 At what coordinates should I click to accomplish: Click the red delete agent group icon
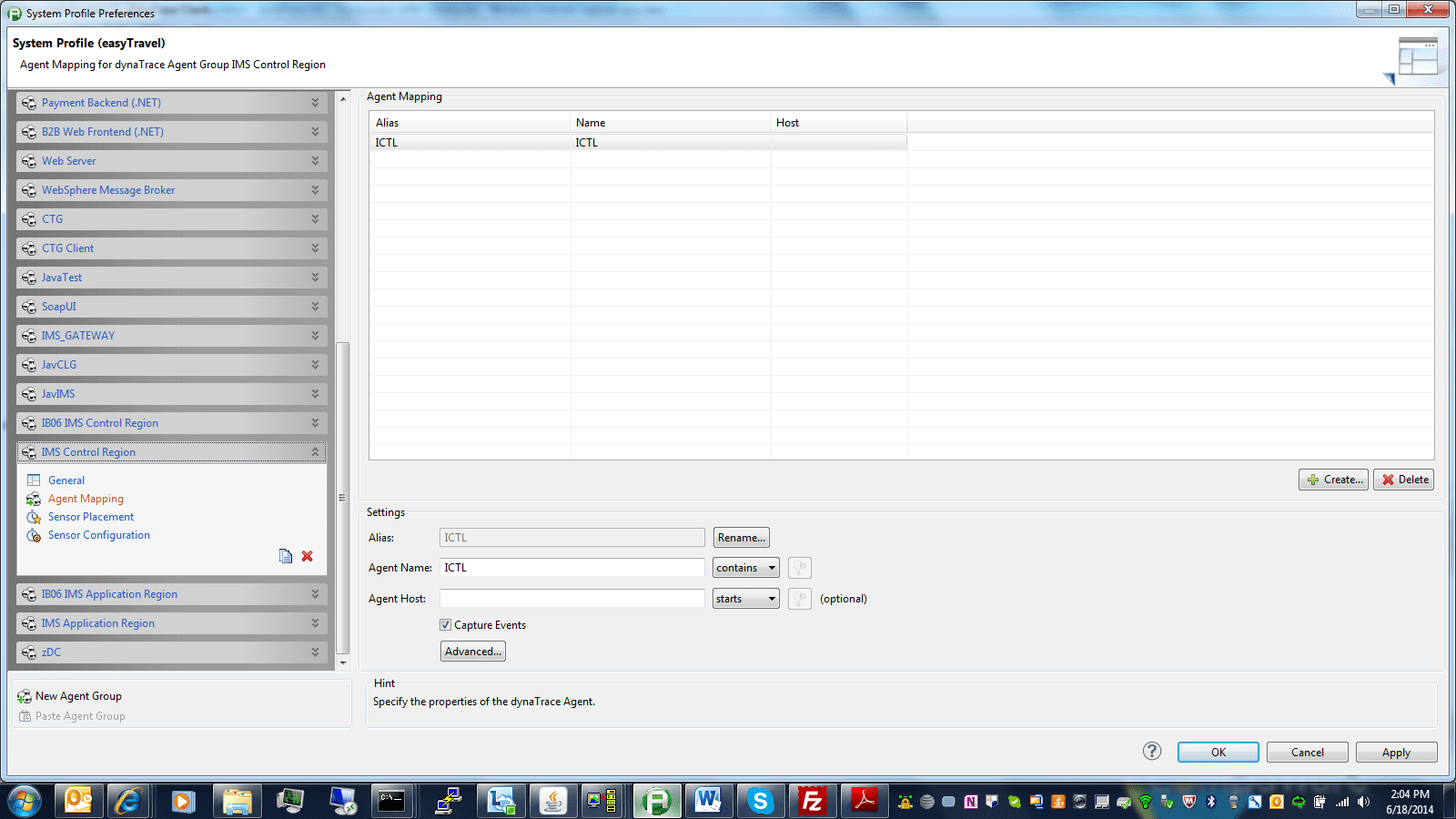(308, 556)
